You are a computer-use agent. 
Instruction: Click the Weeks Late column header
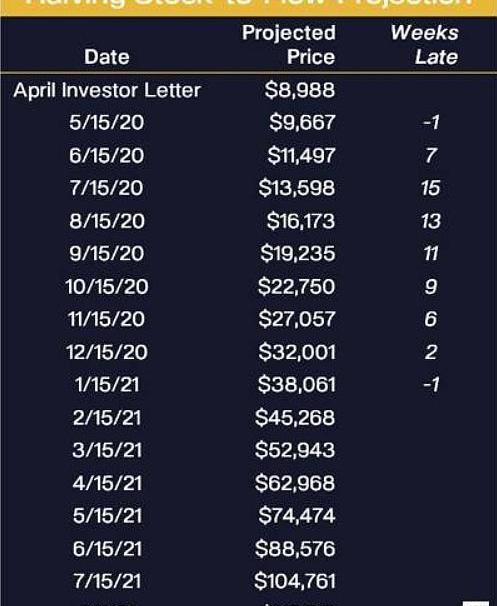(425, 45)
